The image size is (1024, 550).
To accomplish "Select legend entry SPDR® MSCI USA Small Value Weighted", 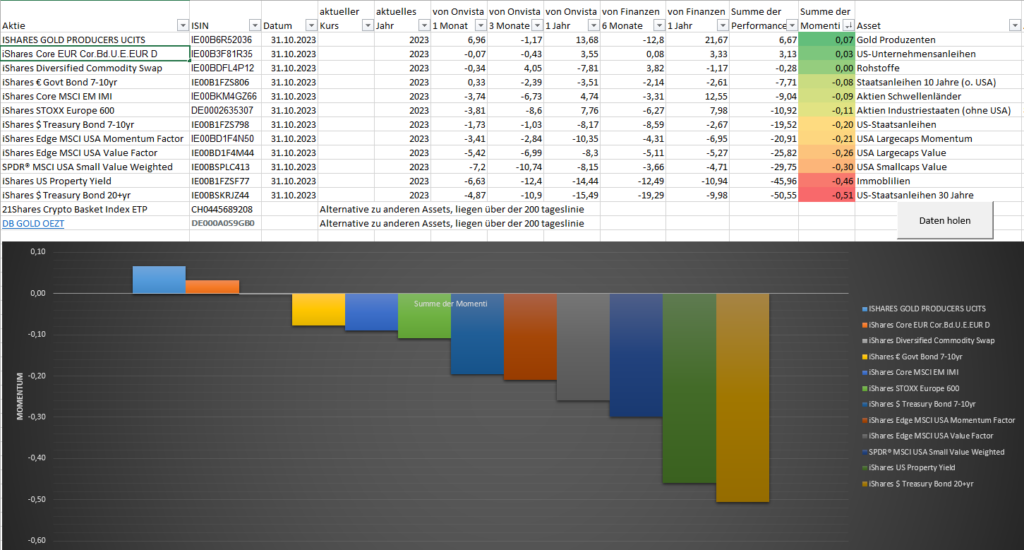I will (933, 452).
